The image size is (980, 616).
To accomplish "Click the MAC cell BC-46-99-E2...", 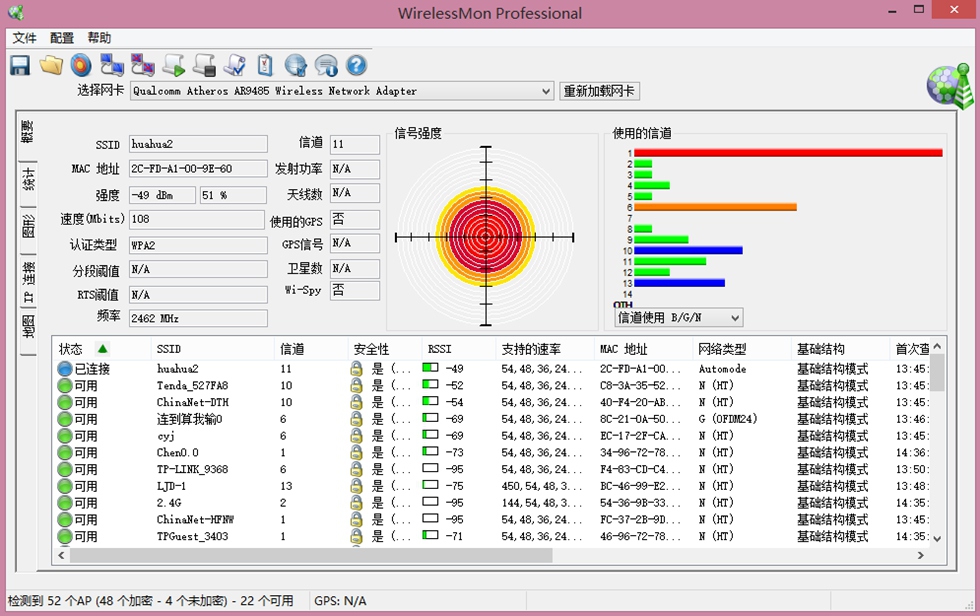I will [639, 486].
